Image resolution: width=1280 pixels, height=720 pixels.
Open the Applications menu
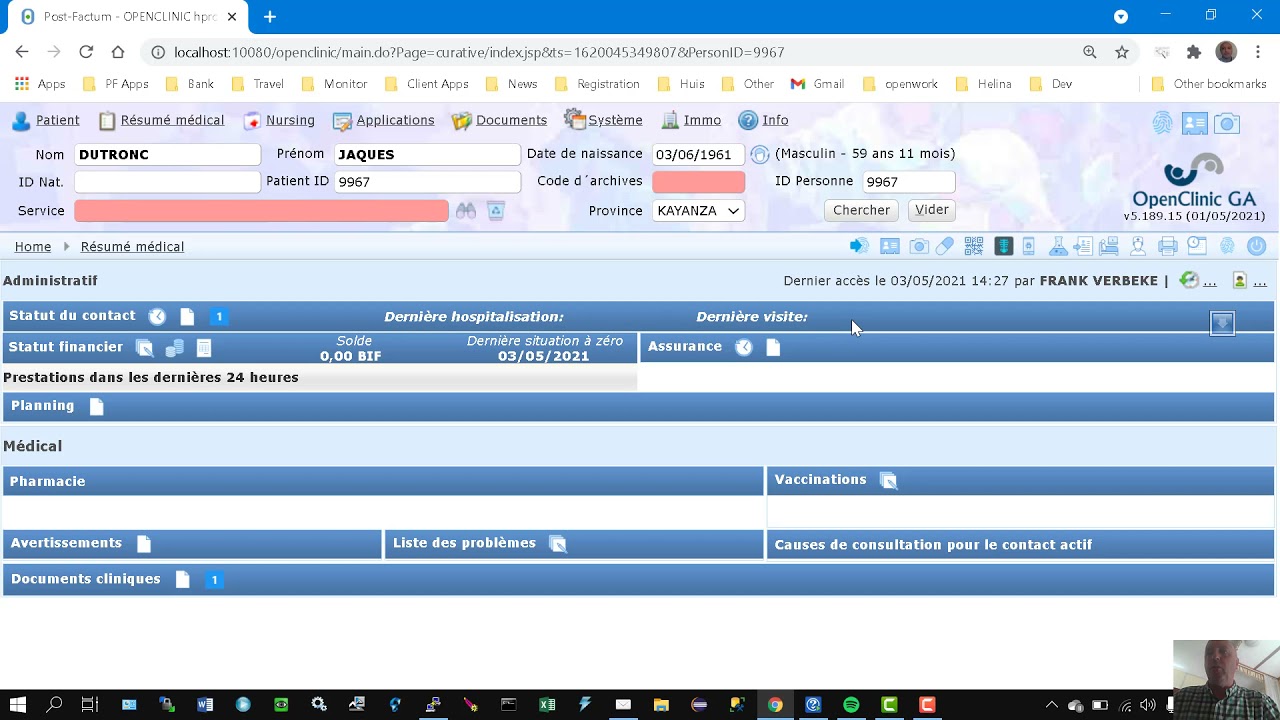click(x=384, y=120)
